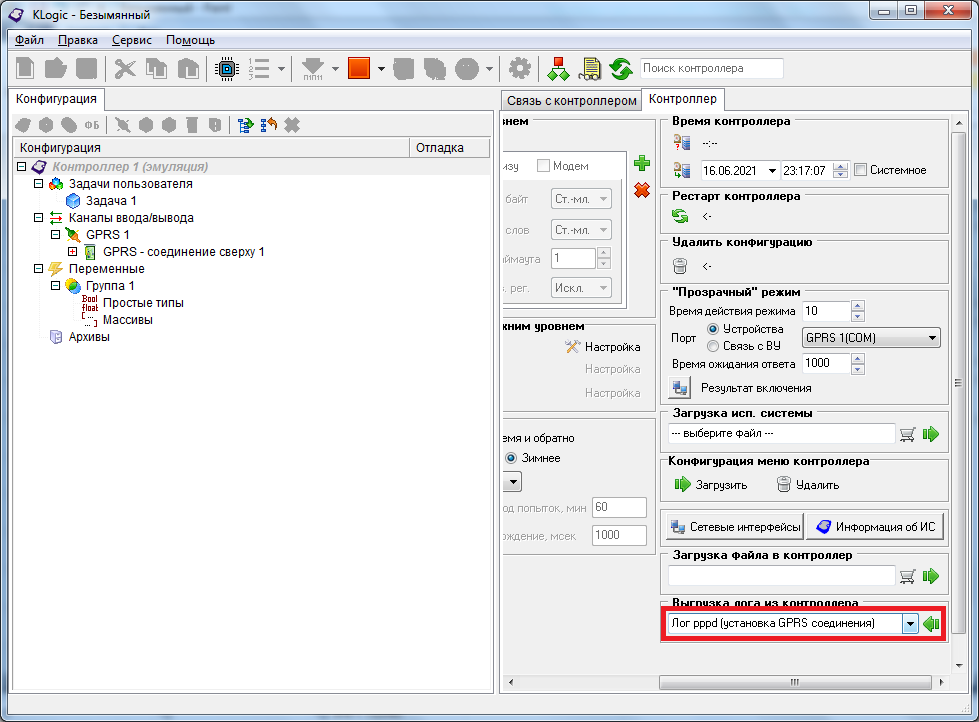979x722 pixels.
Task: Click the Информация об ИС button
Action: 876,527
